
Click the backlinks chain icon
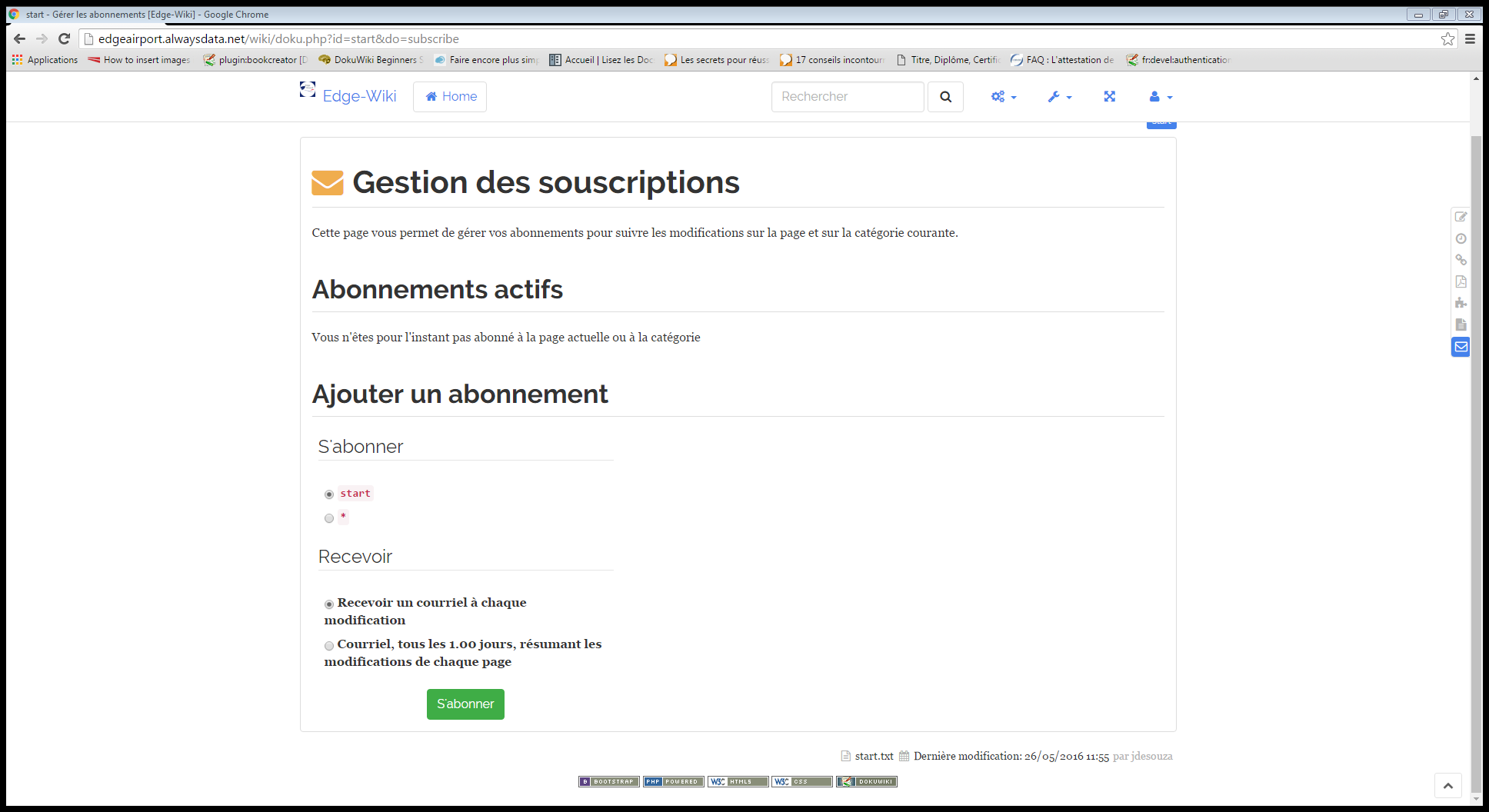(x=1461, y=260)
